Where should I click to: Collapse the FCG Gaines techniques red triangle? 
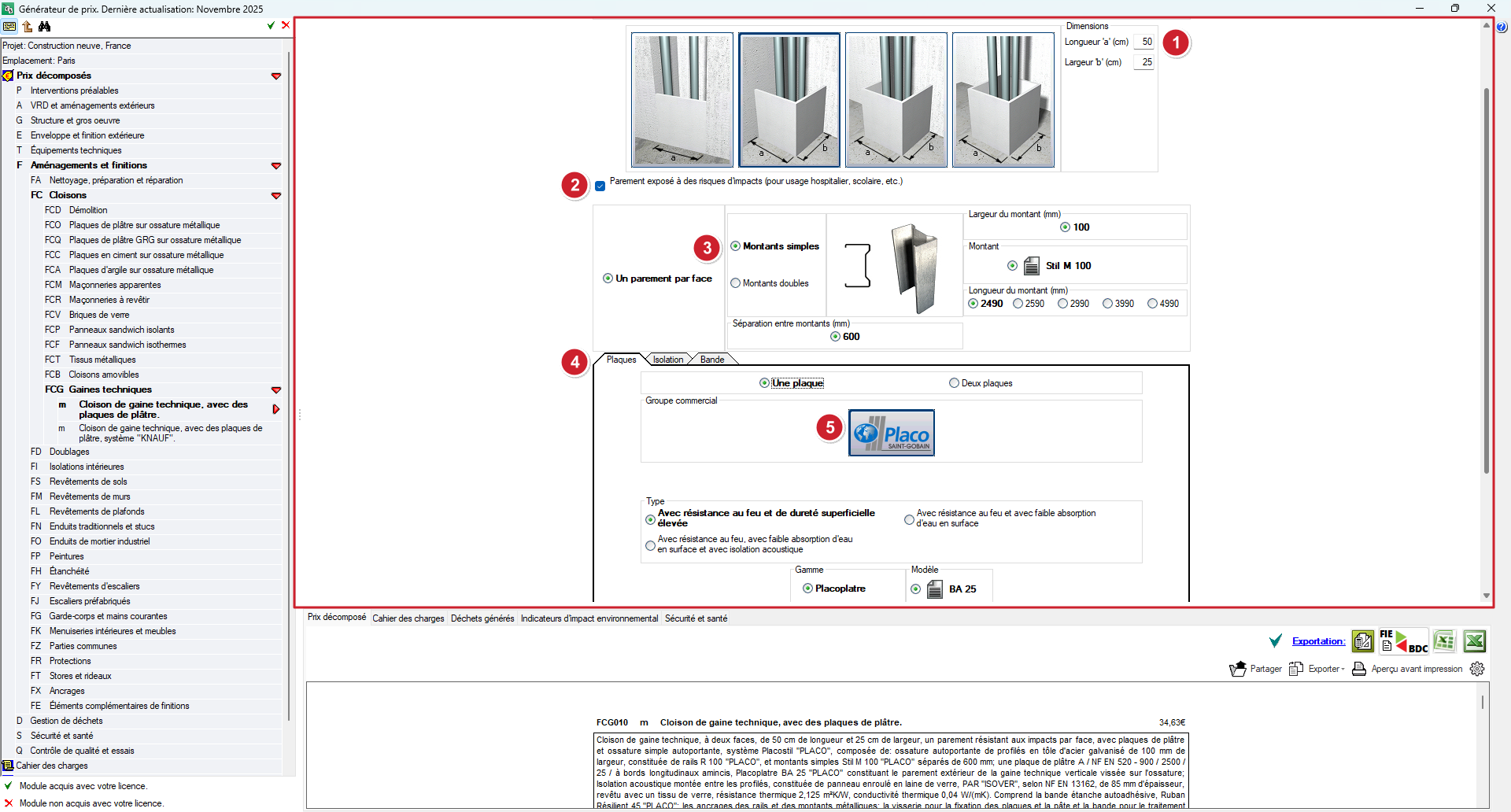point(276,390)
